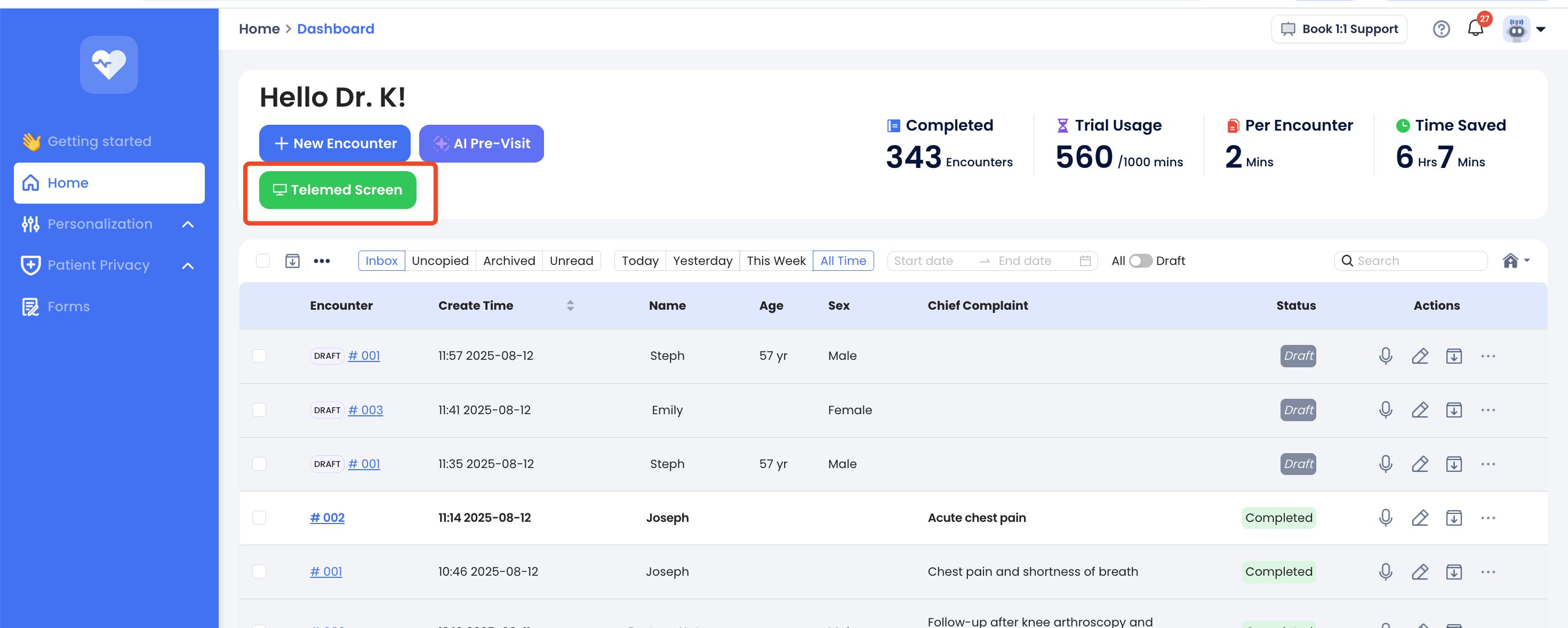Check the checkbox for Emily encounter row
1568x628 pixels.
point(259,410)
